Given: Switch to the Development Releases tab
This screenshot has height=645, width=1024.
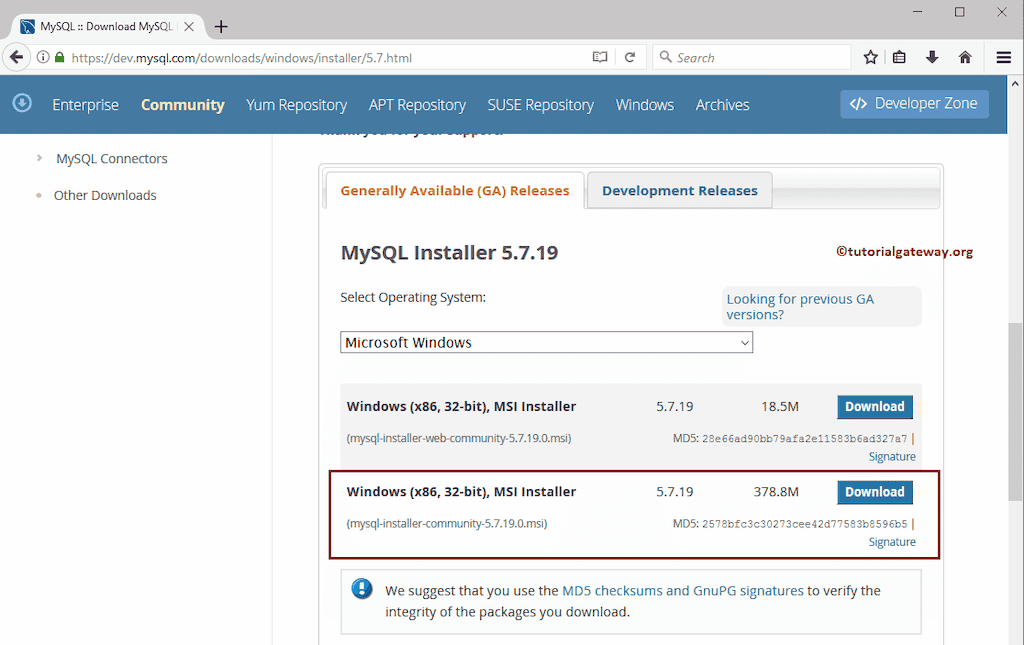Looking at the screenshot, I should (x=679, y=189).
